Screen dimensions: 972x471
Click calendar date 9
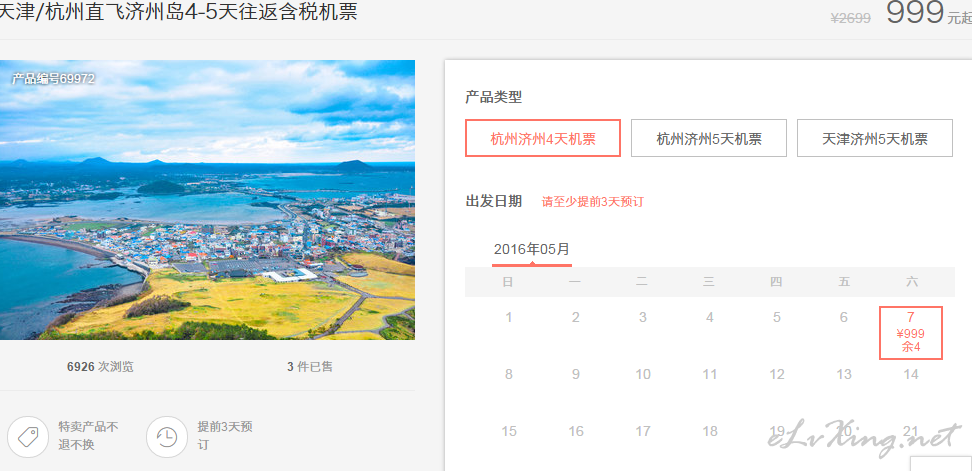576,374
